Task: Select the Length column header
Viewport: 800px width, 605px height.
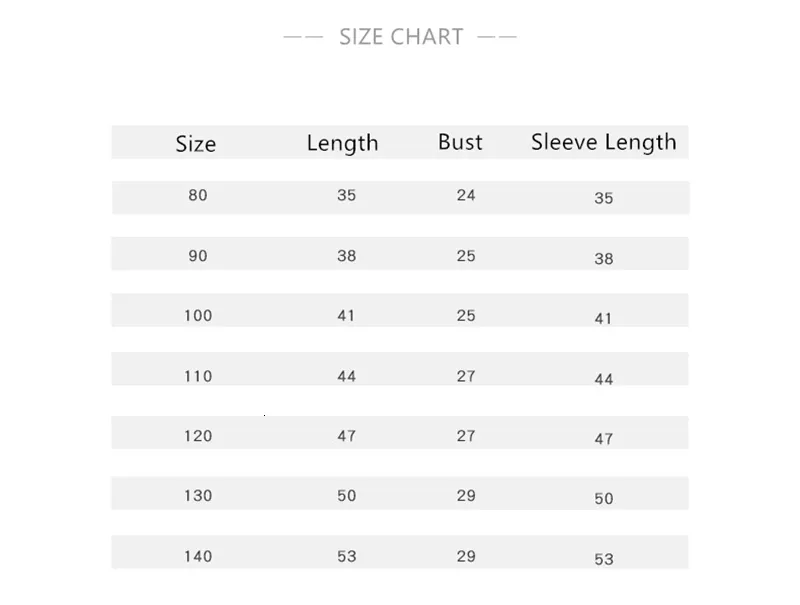Action: [342, 143]
